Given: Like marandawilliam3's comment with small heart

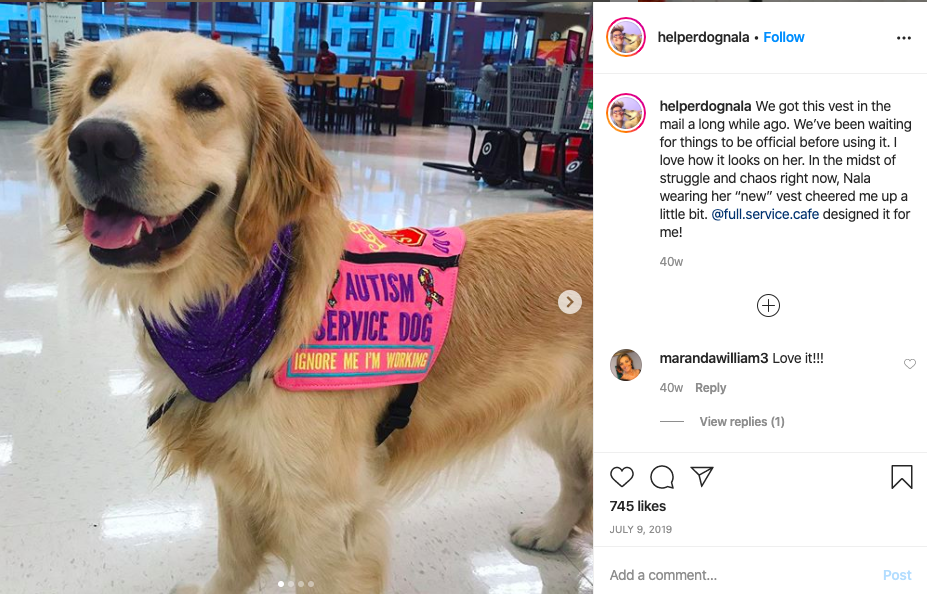Looking at the screenshot, I should (x=910, y=364).
